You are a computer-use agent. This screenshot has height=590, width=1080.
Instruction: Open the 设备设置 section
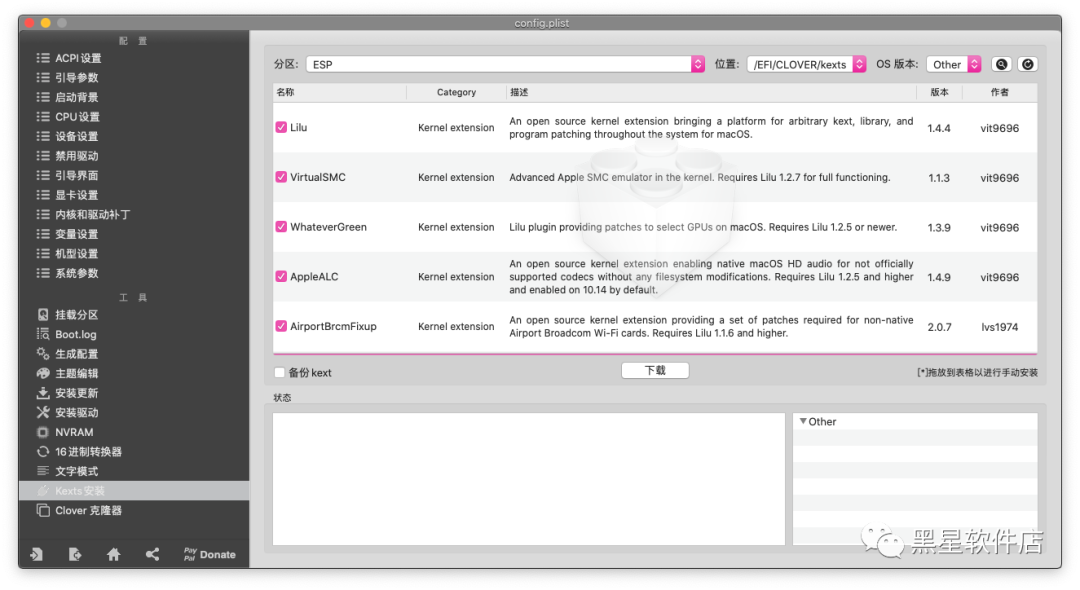coord(76,136)
